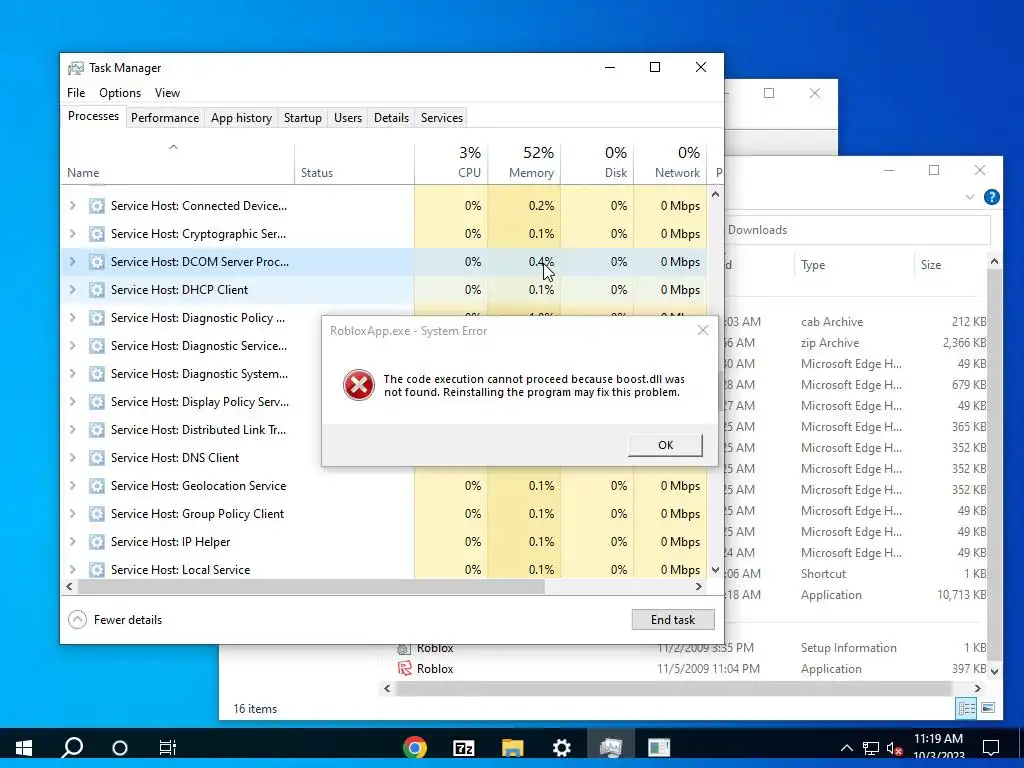Expand Service Host: Diagnostic Service row
Image resolution: width=1024 pixels, height=768 pixels.
tap(72, 345)
